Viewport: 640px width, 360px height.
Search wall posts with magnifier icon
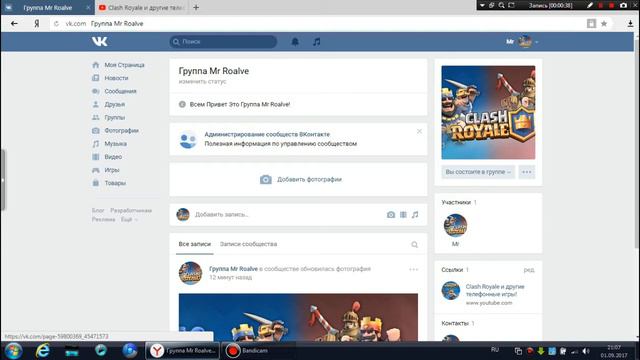414,244
